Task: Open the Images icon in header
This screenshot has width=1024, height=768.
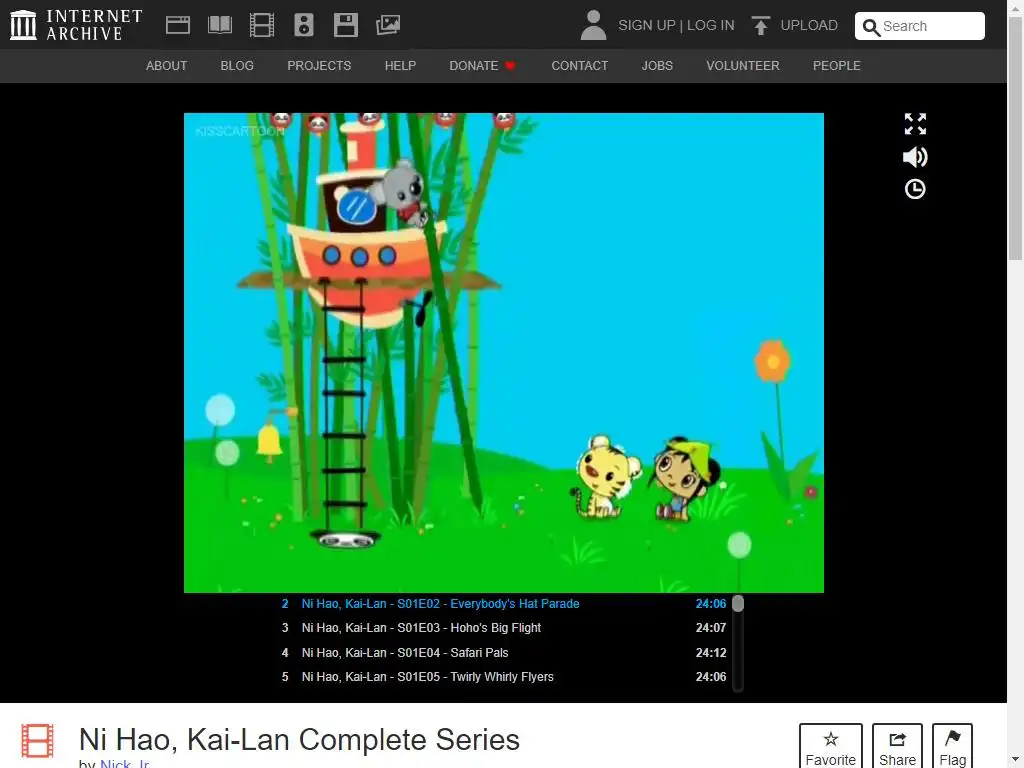Action: point(388,25)
